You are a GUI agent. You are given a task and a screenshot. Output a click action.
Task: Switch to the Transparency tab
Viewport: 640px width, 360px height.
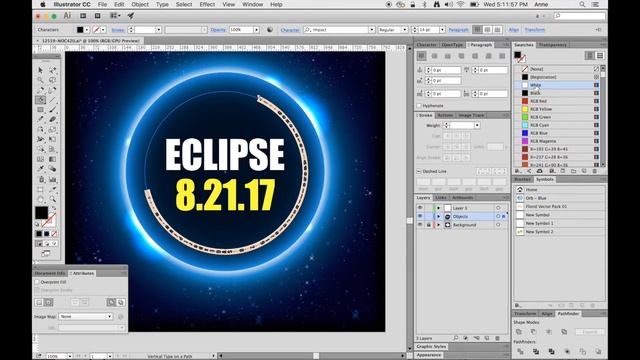pos(553,44)
